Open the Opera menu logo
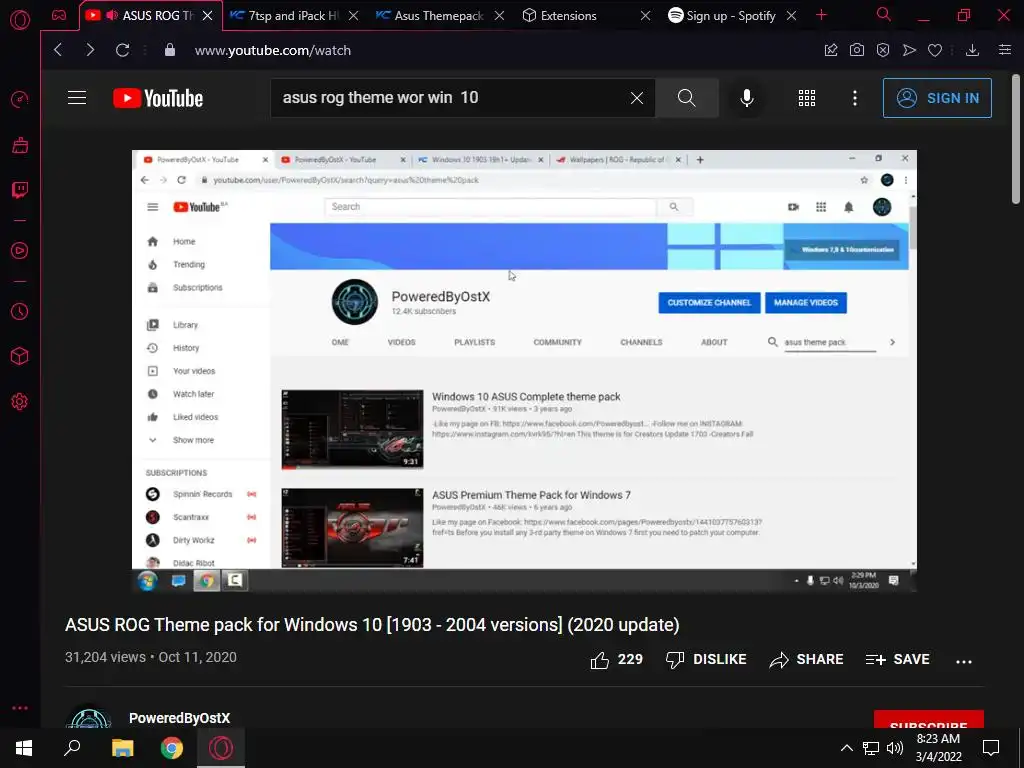Screen dimensions: 1024x768 (x=20, y=20)
